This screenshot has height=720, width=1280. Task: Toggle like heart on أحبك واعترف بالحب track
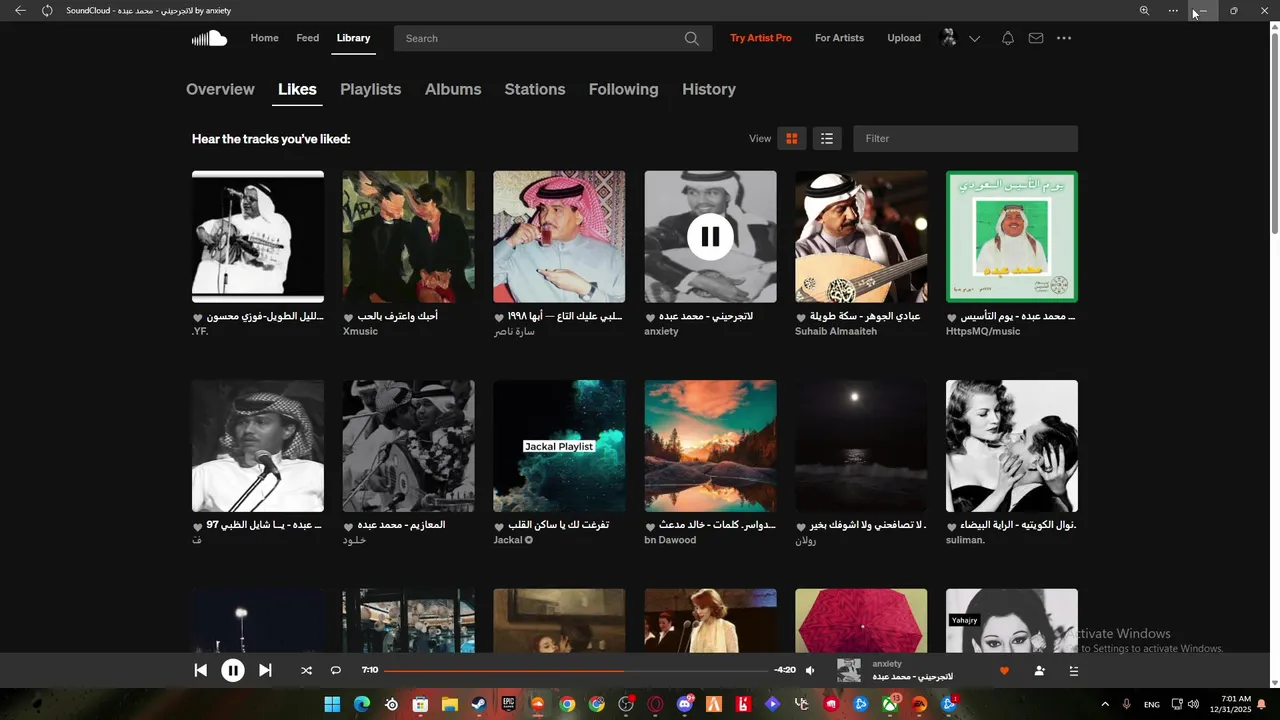click(348, 317)
